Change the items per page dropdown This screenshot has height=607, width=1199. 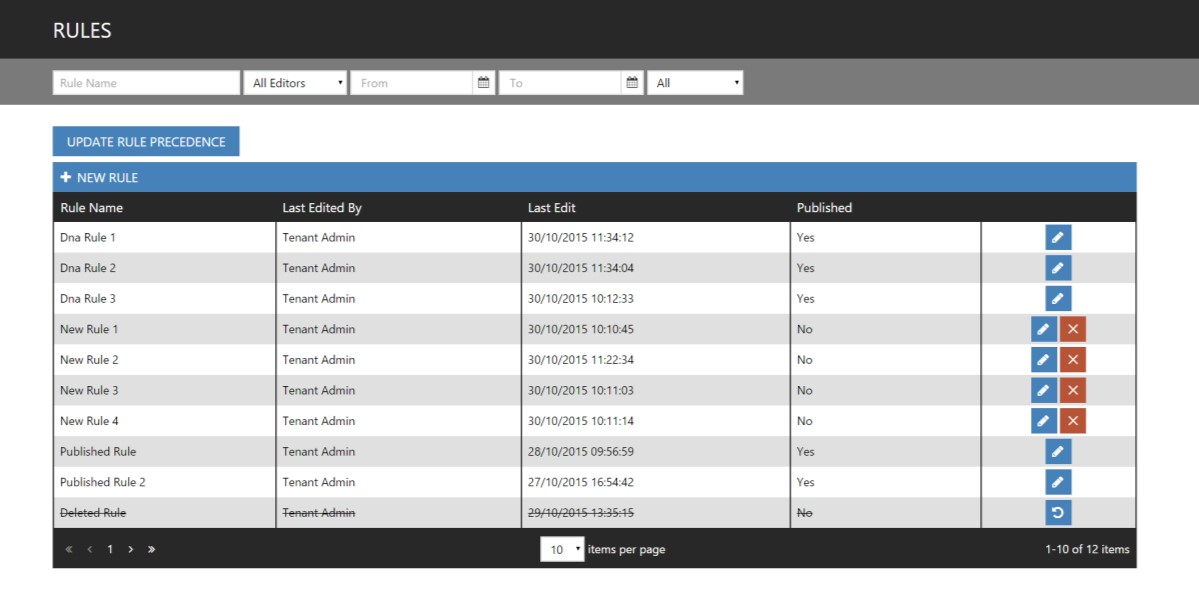pos(562,549)
